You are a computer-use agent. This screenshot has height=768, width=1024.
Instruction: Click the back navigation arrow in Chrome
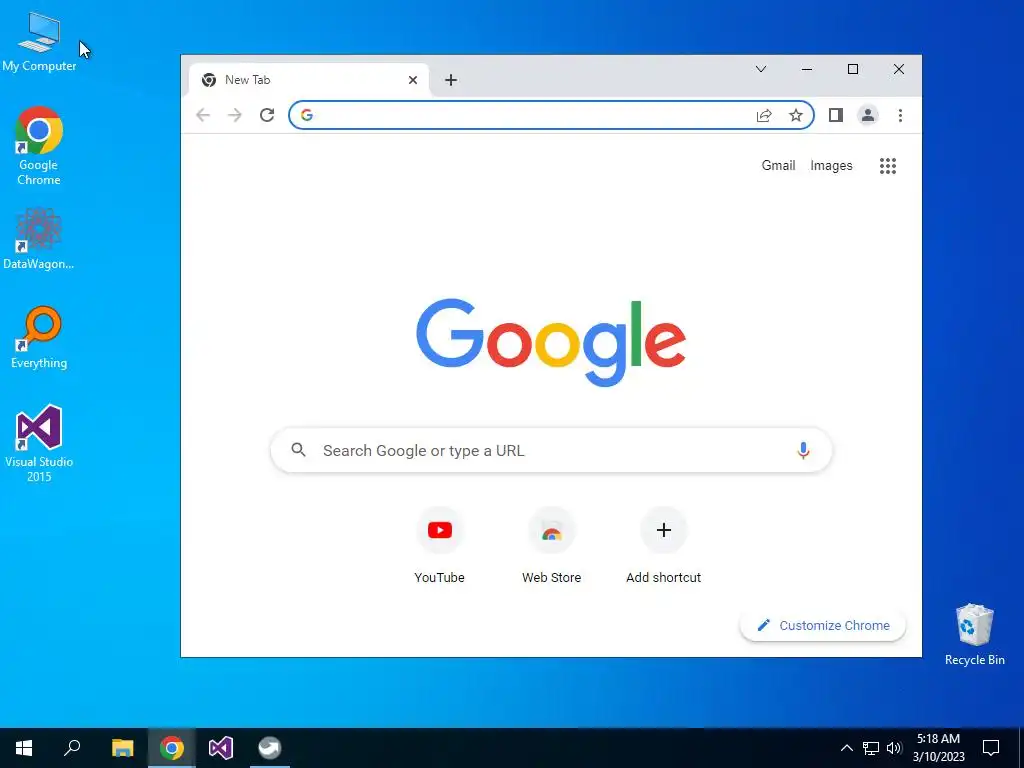[x=203, y=116]
